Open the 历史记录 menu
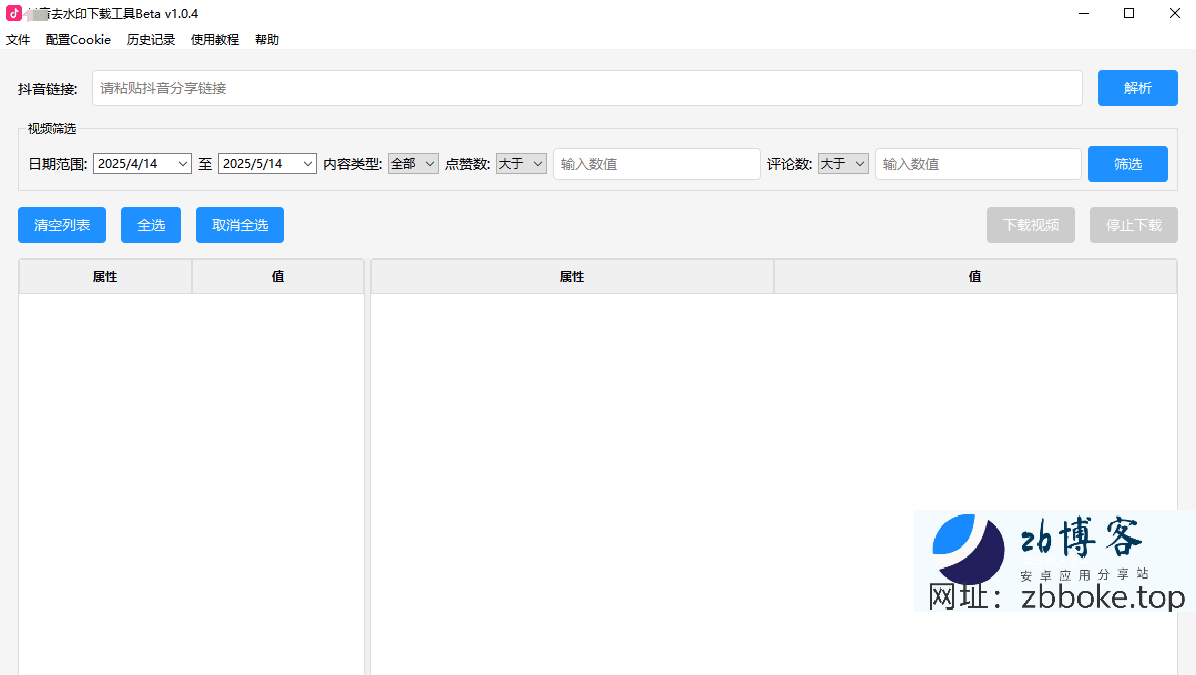Screen dimensions: 1196x675 151,40
